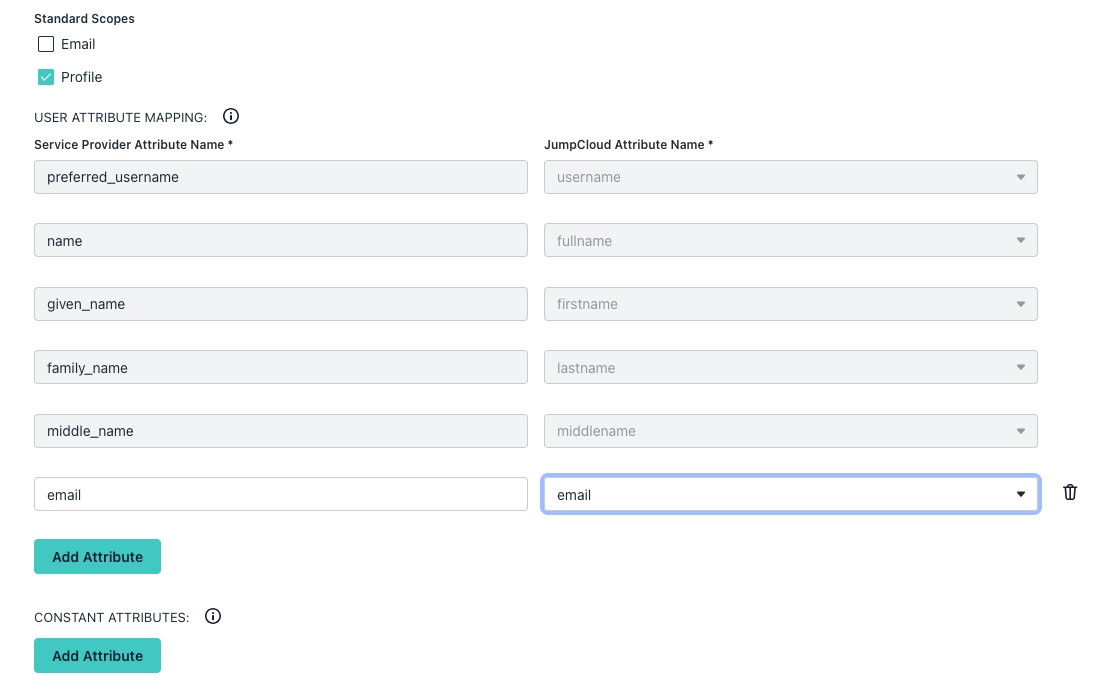Screen dimensions: 1117x694
Task: Click the email service provider field
Action: click(x=280, y=494)
